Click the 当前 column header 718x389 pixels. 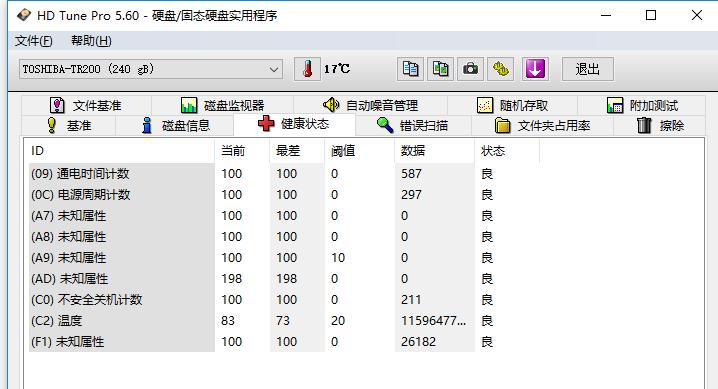coord(242,151)
